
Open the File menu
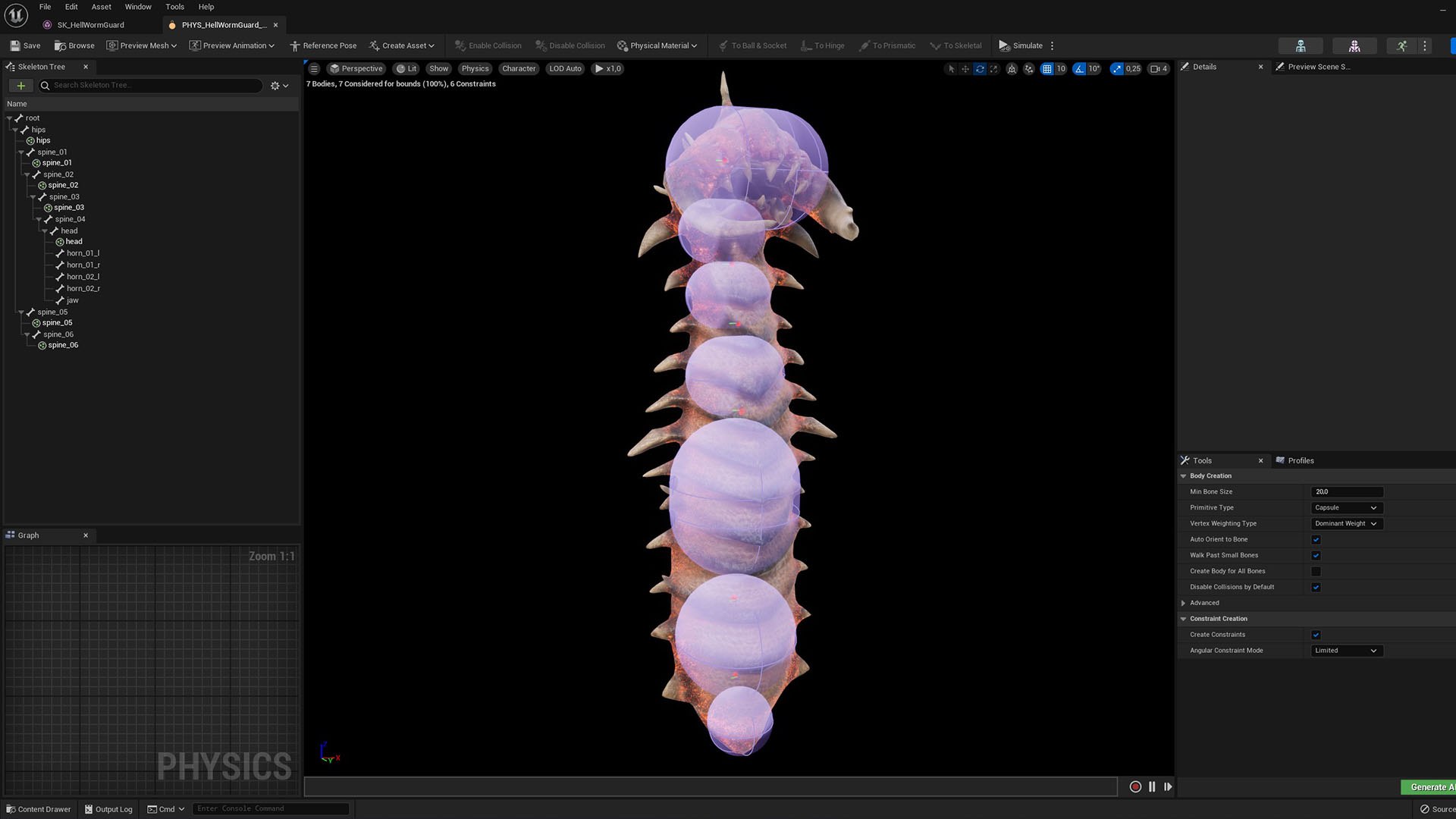tap(45, 7)
